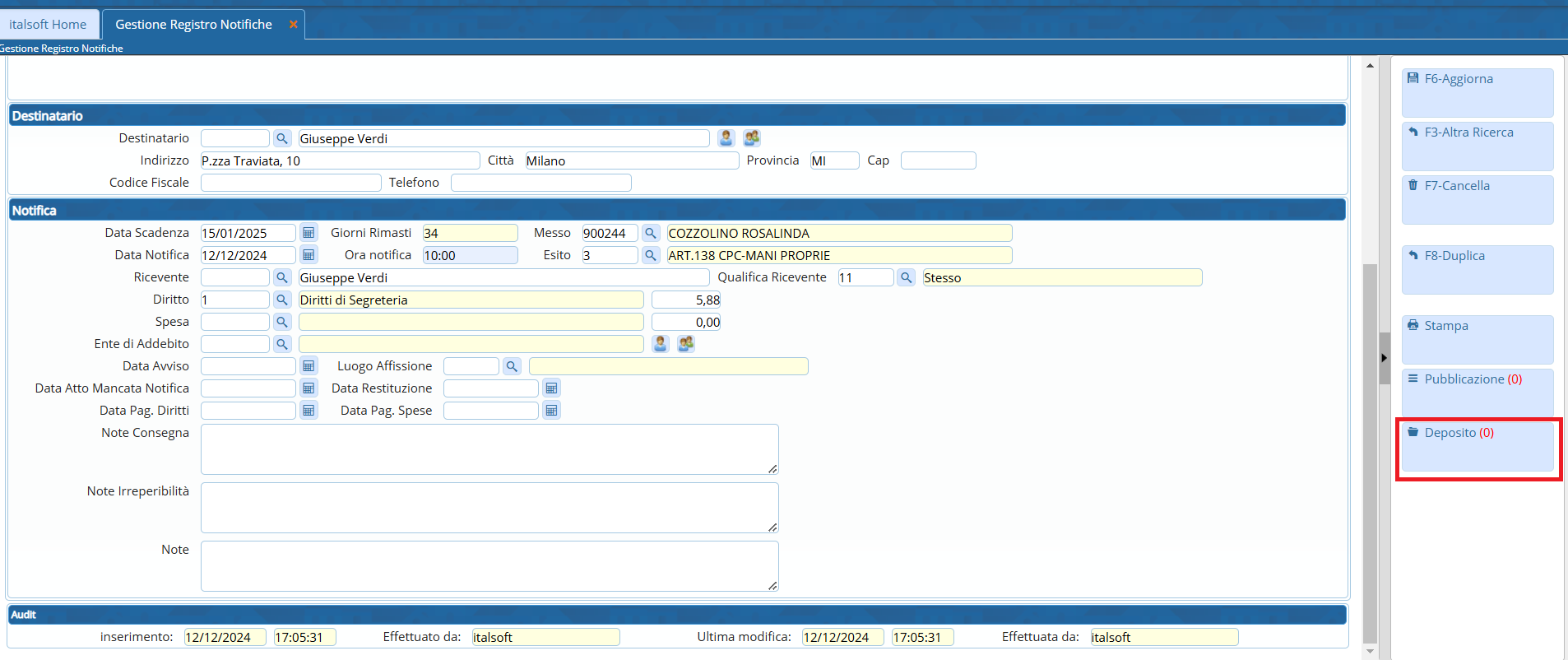Open calendar for Data Restituzione
This screenshot has height=660, width=1568.
(551, 388)
